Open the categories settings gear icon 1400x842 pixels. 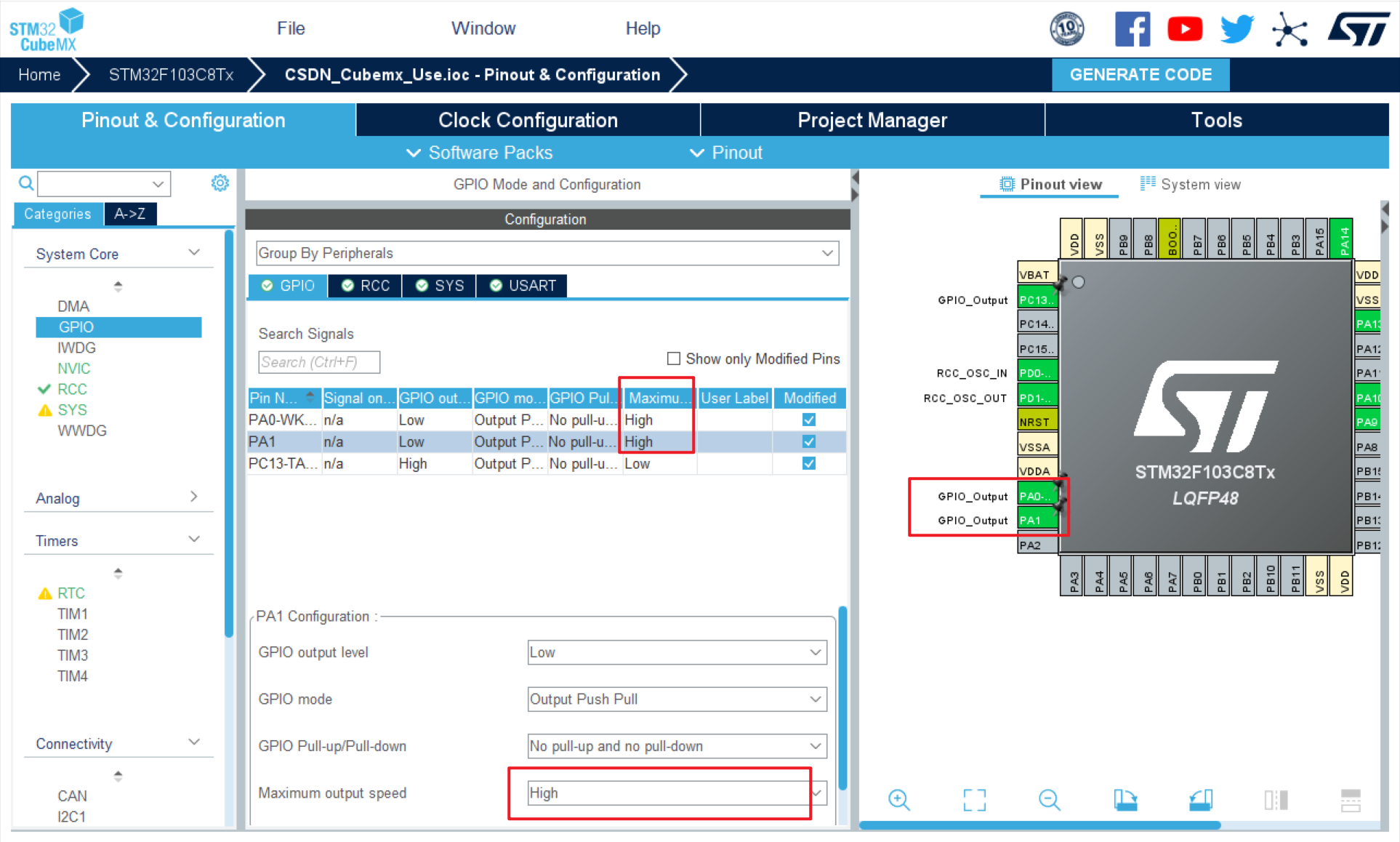(x=220, y=183)
